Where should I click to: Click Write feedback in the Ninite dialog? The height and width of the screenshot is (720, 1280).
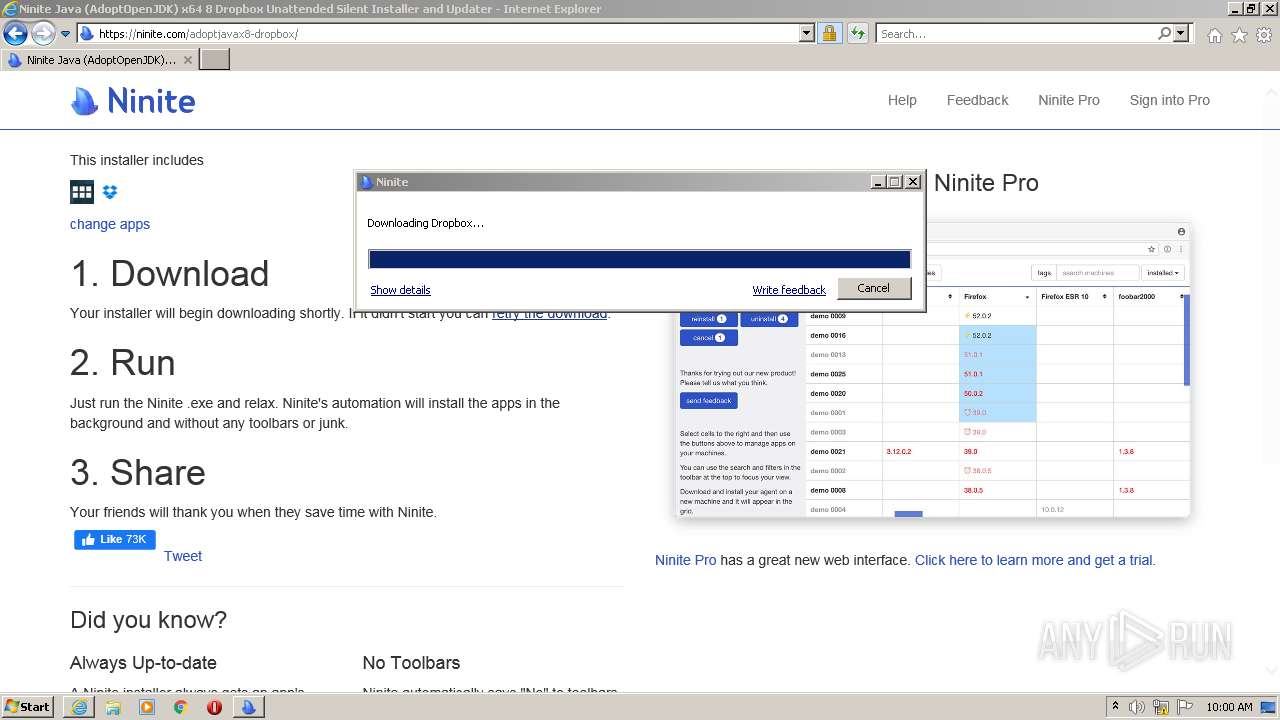click(789, 290)
